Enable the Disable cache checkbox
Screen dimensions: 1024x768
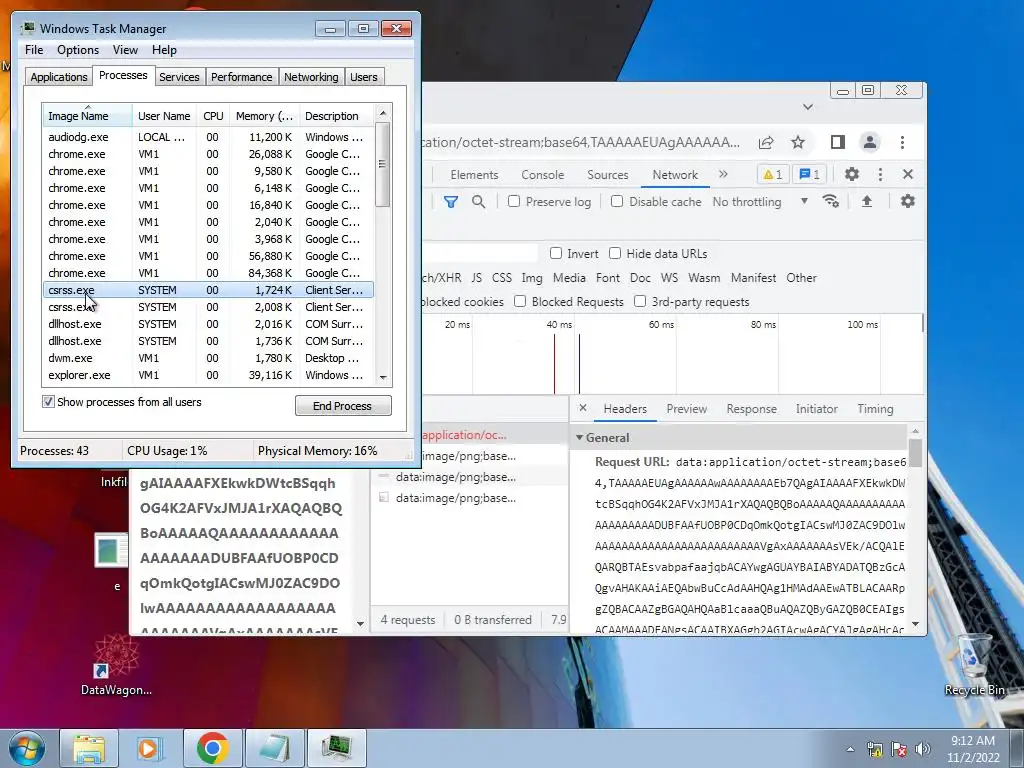617,201
